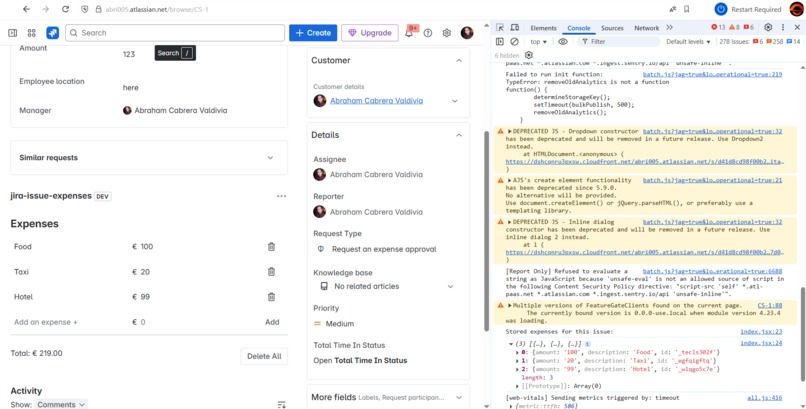Collapse the Details panel
Image resolution: width=806 pixels, height=409 pixels.
[x=459, y=135]
